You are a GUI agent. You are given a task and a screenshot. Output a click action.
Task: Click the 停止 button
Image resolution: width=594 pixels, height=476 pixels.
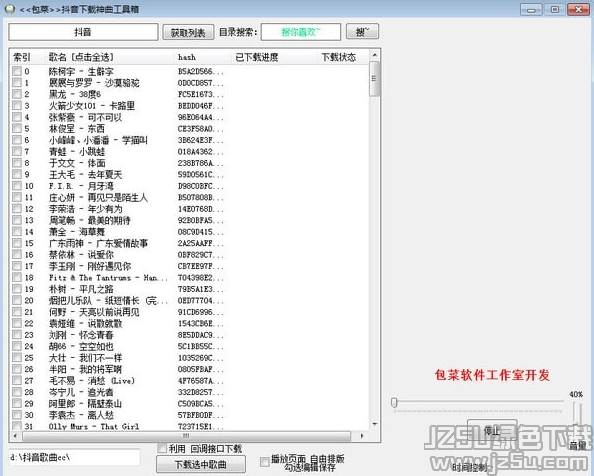(492, 430)
